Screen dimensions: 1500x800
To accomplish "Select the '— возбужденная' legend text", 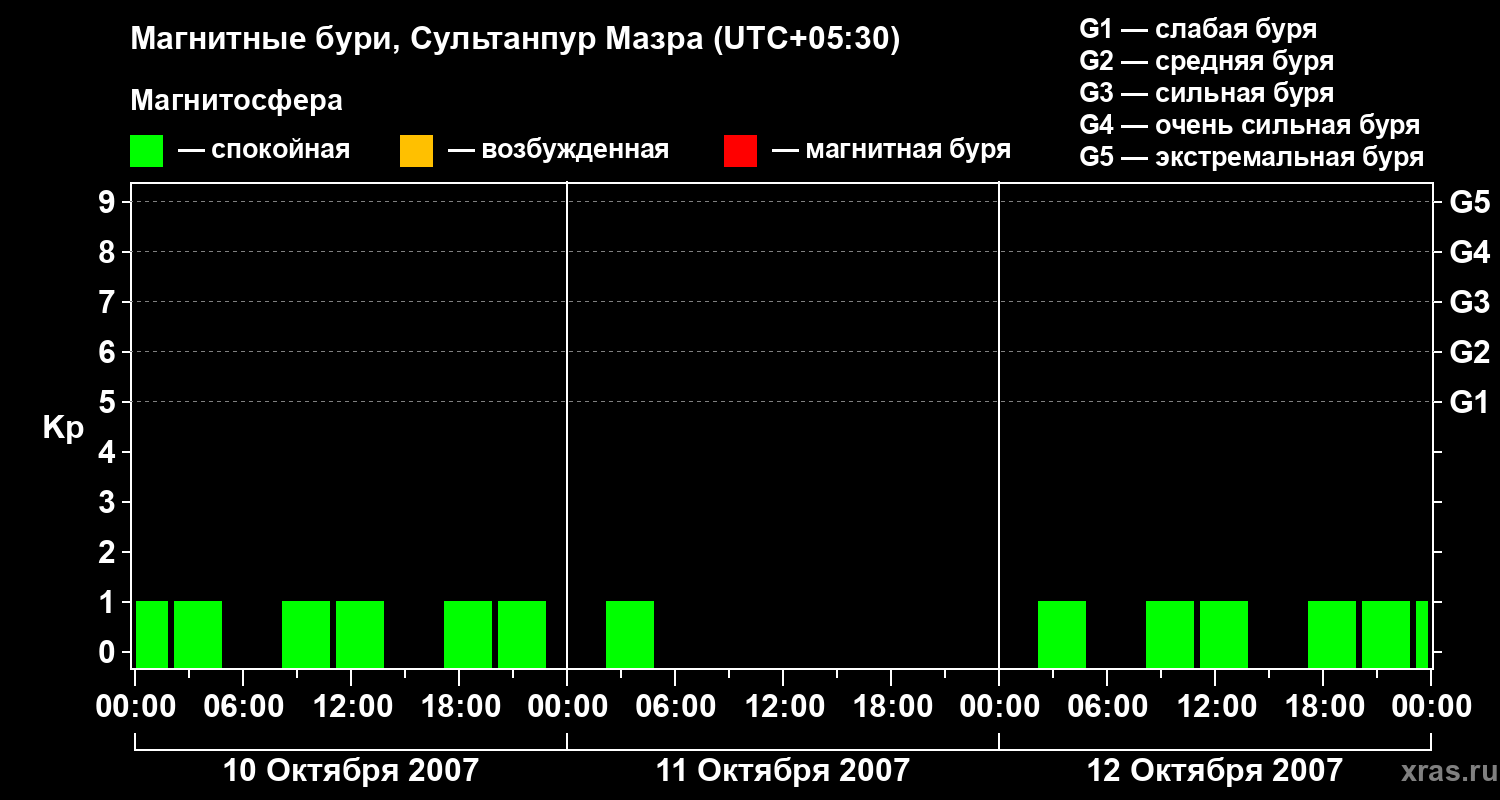I will pyautogui.click(x=558, y=150).
